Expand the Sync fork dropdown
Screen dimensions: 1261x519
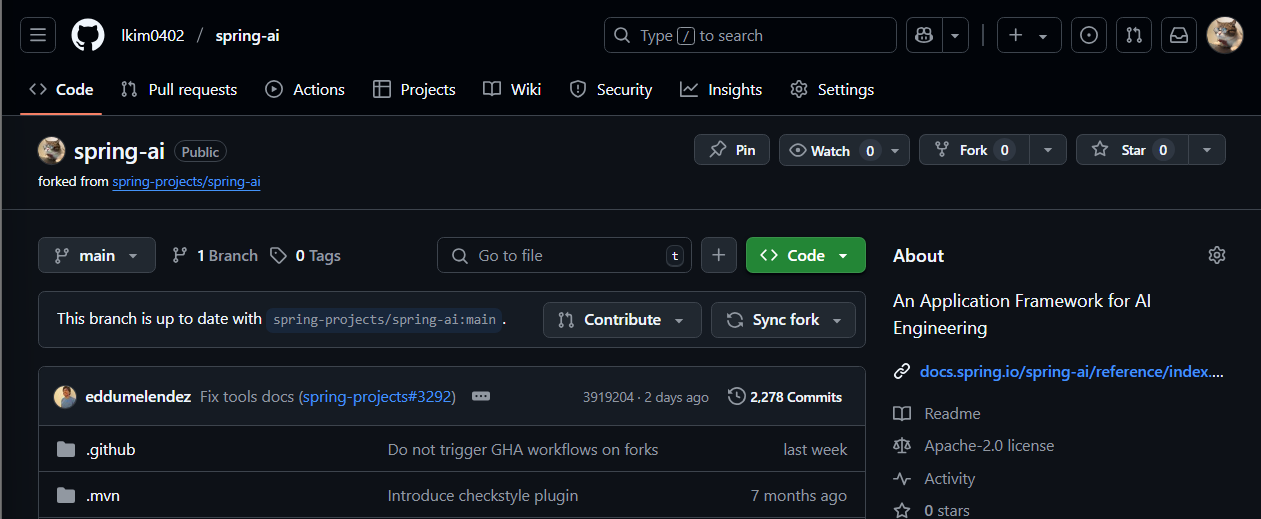pos(783,320)
